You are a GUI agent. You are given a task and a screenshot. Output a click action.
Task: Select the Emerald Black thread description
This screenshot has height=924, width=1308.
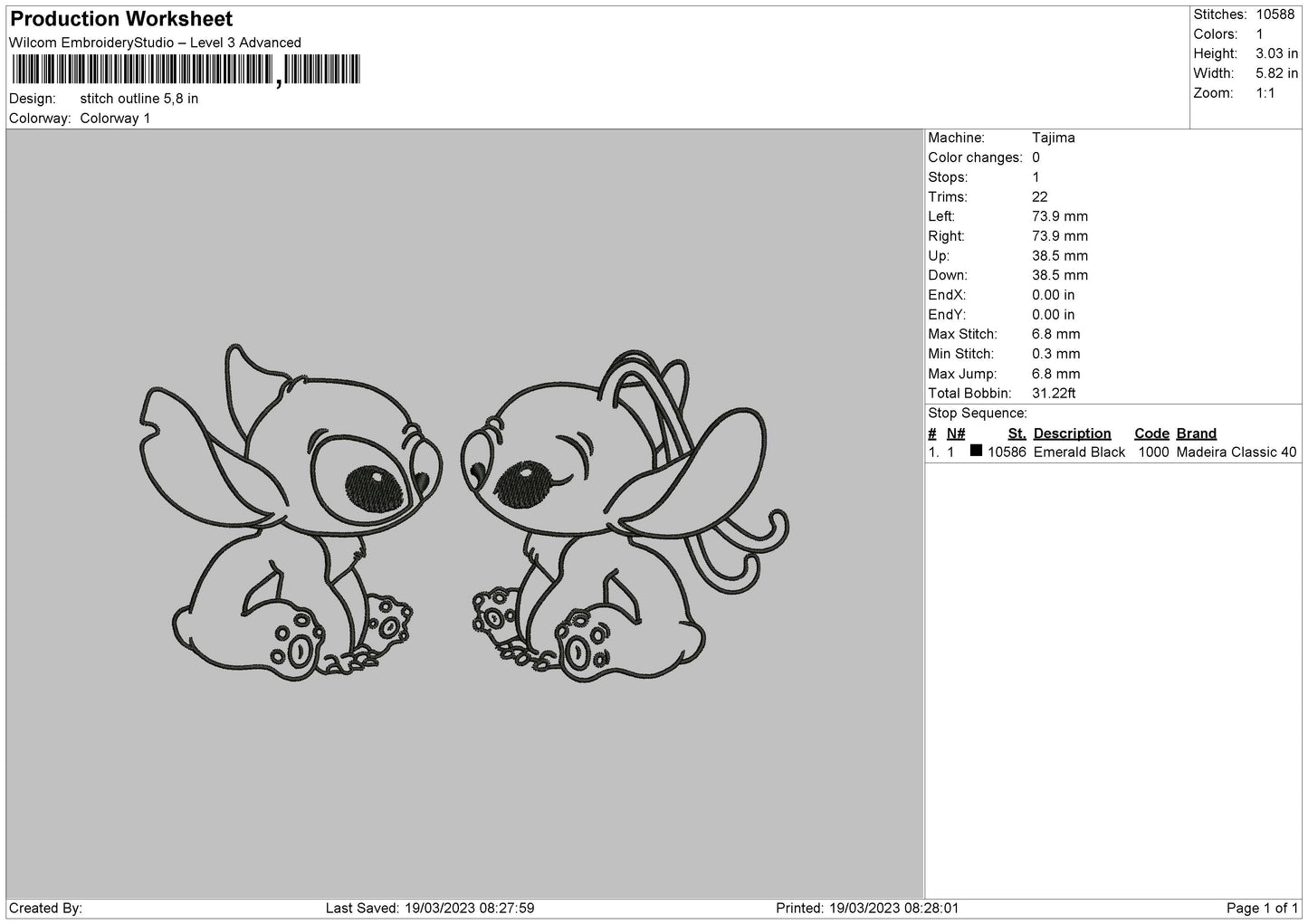click(x=1079, y=452)
